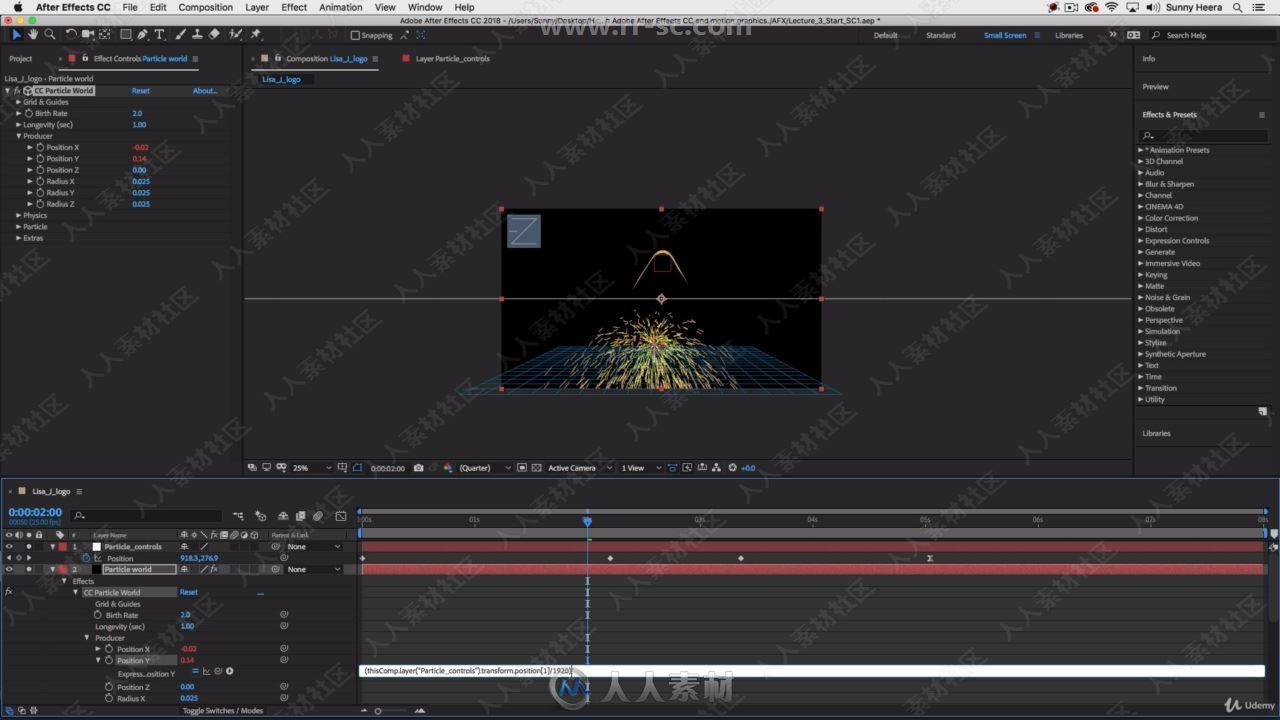Click the Show Channel color icon
The width and height of the screenshot is (1280, 720).
click(x=447, y=468)
